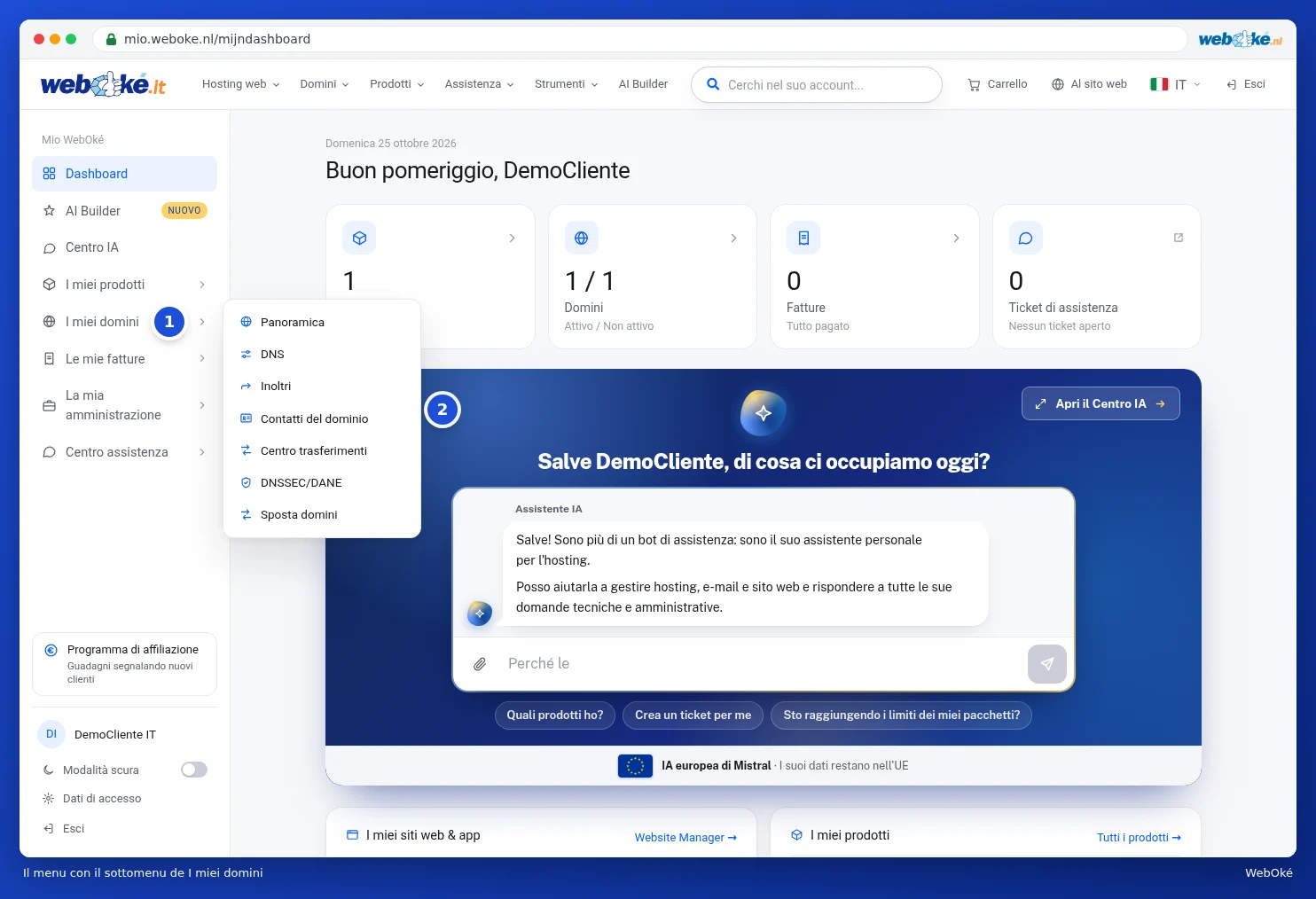
Task: Select DNSSEC/DANE entry
Action: [322, 482]
